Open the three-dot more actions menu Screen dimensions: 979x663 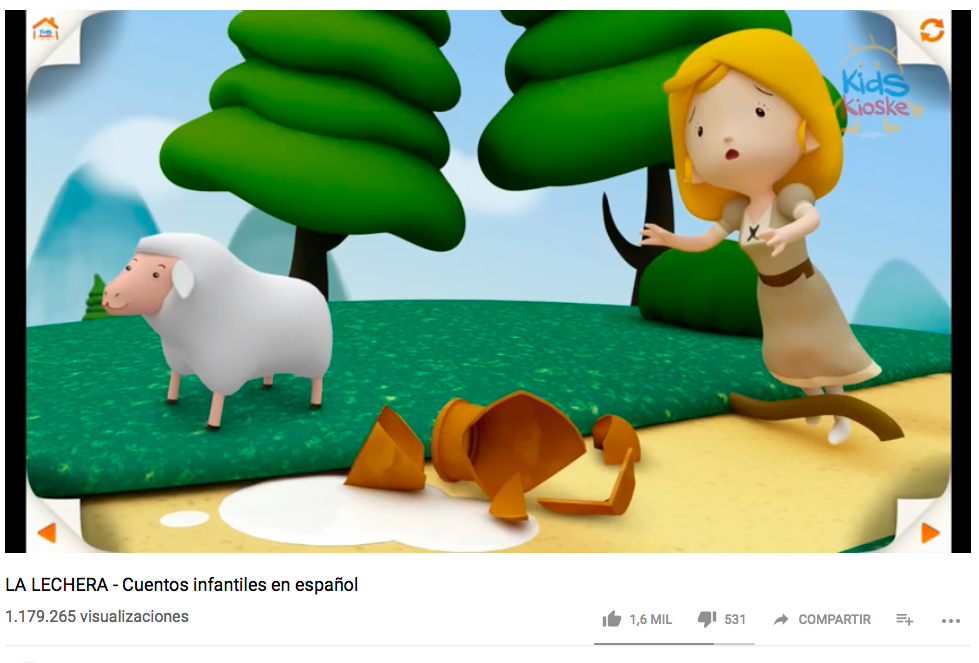tap(950, 621)
